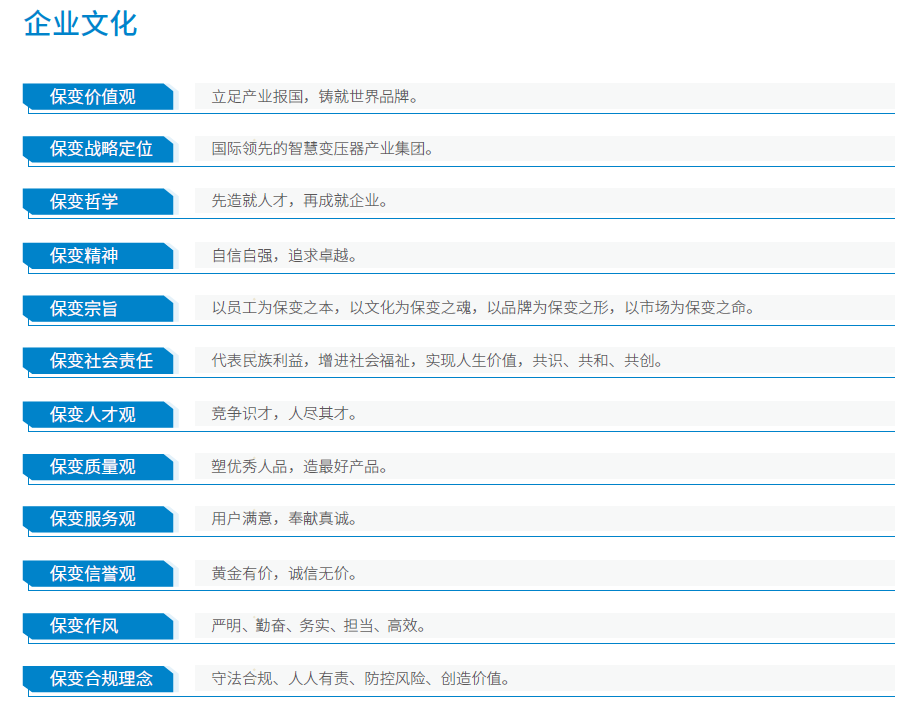The image size is (918, 709).
Task: Select the 保变质量观 label
Action: (93, 467)
